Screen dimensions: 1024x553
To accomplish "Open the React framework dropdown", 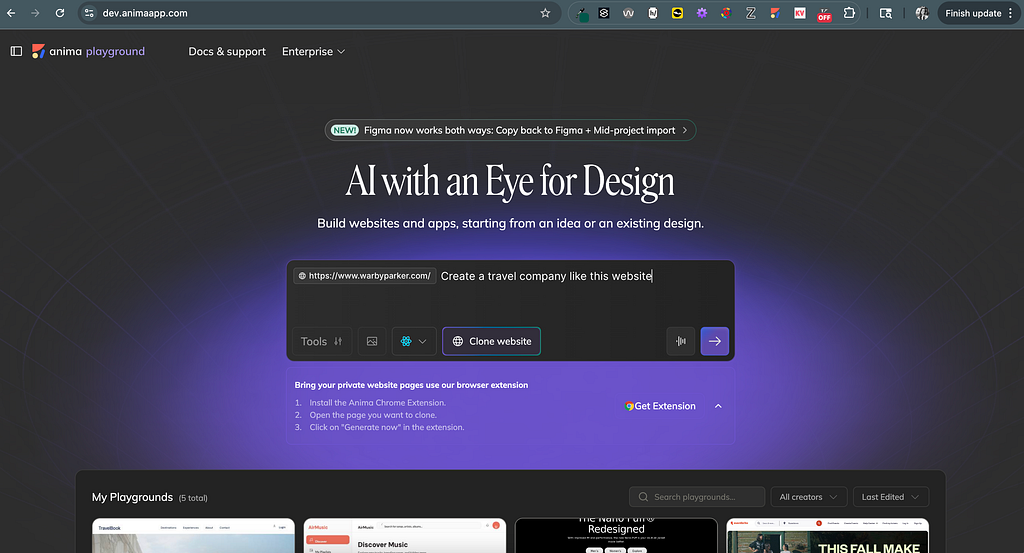I will click(414, 341).
